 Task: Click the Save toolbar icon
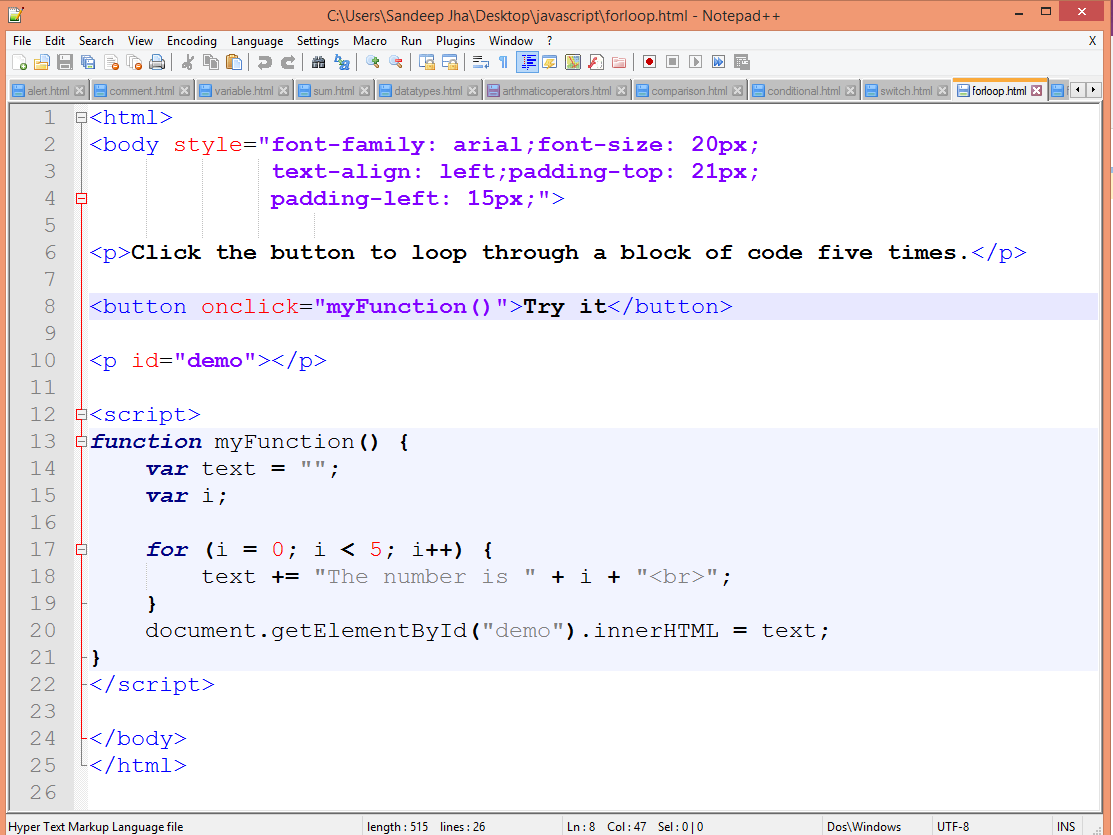click(65, 62)
